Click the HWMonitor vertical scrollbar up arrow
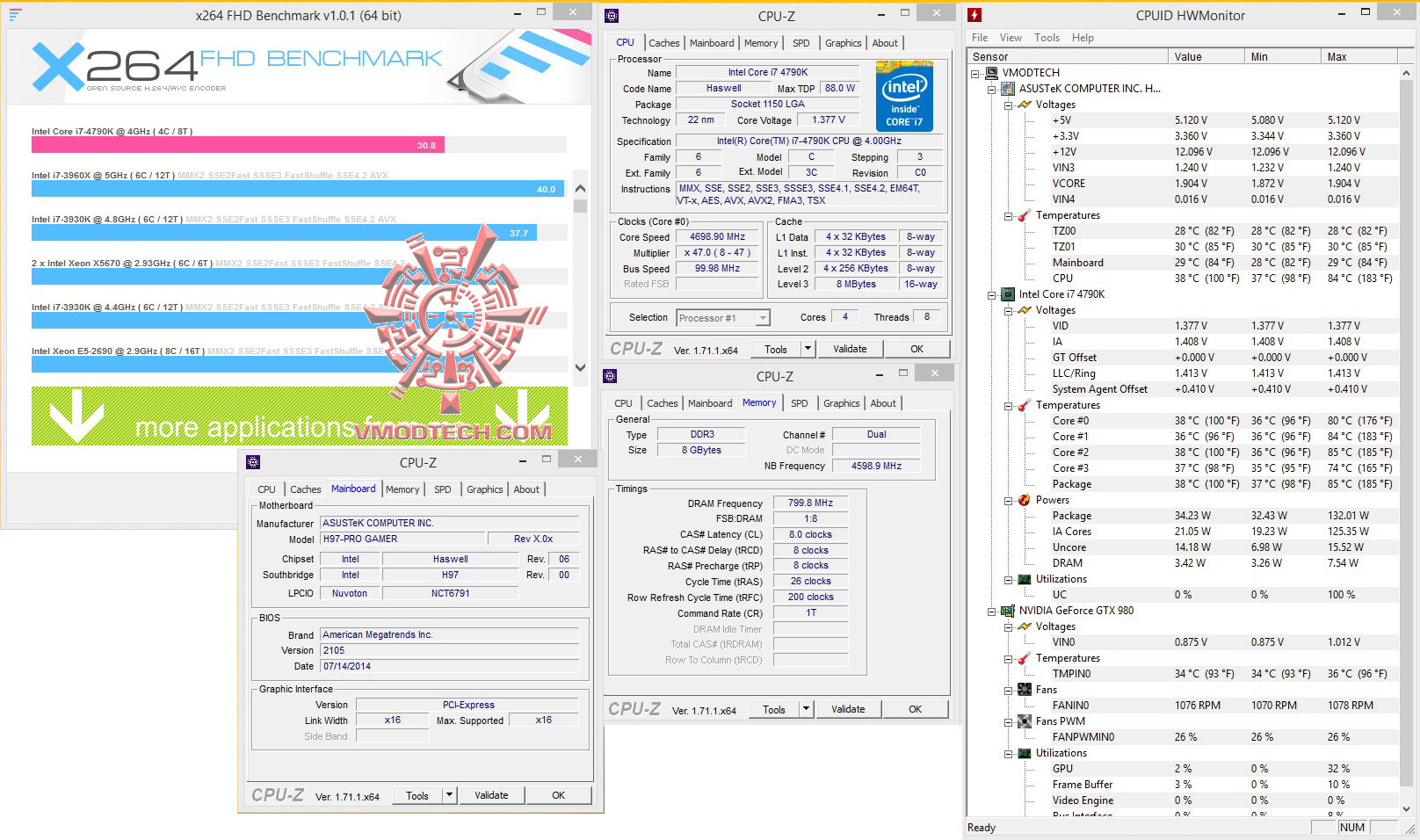The height and width of the screenshot is (840, 1420). tap(1406, 73)
